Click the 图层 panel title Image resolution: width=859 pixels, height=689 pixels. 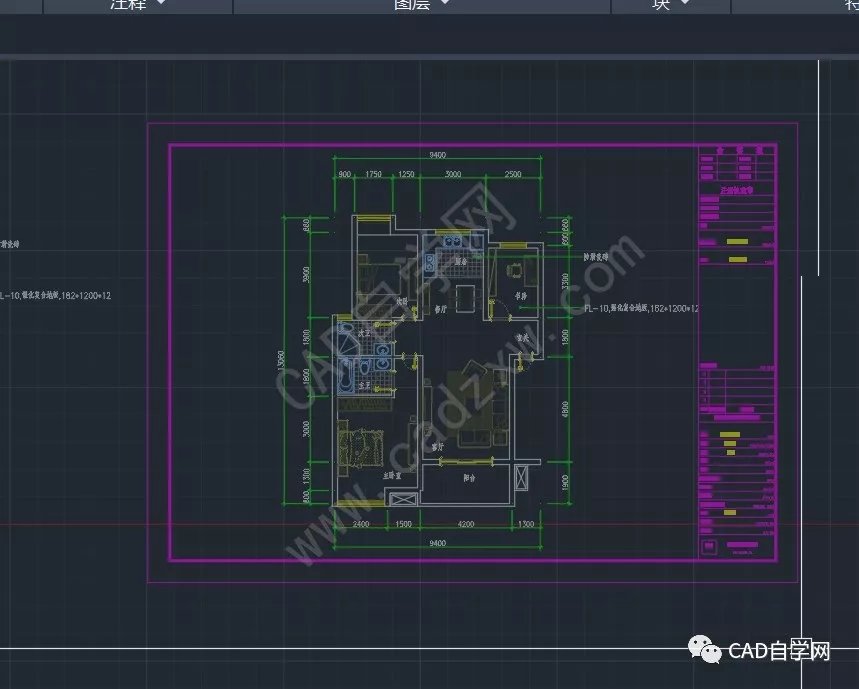(412, 5)
